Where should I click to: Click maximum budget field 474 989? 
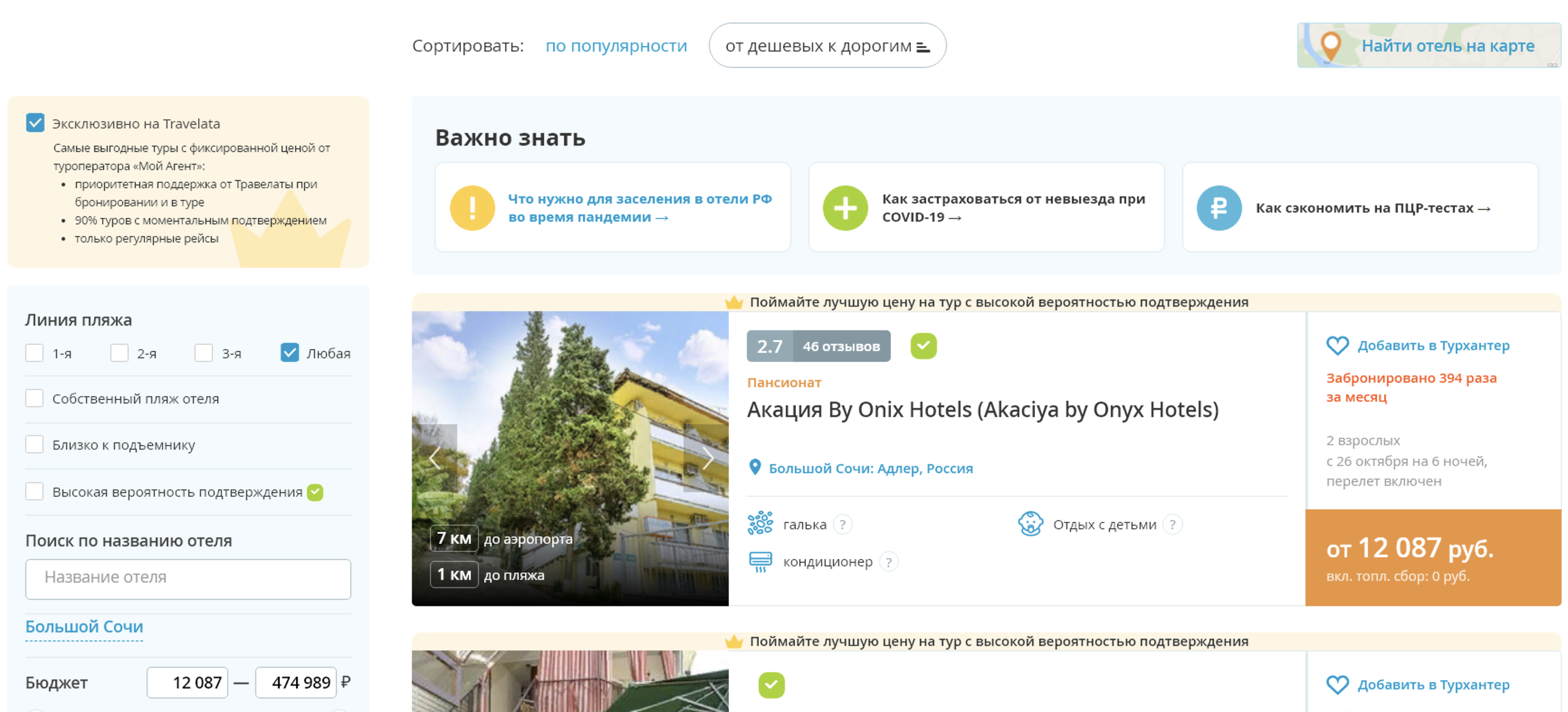tap(296, 682)
